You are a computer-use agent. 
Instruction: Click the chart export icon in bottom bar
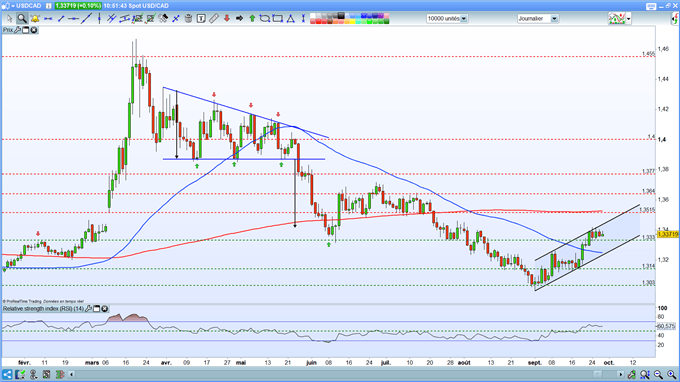point(20,374)
